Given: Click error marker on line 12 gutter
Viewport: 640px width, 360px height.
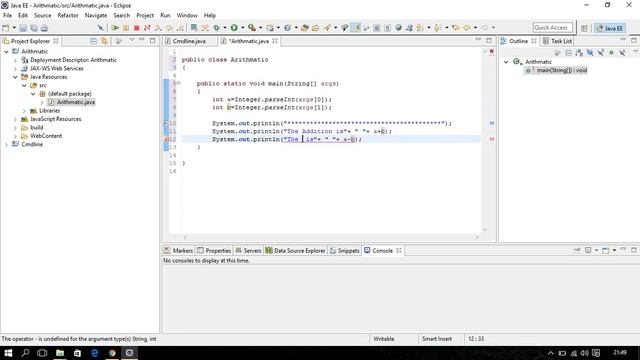Looking at the screenshot, I should point(167,139).
